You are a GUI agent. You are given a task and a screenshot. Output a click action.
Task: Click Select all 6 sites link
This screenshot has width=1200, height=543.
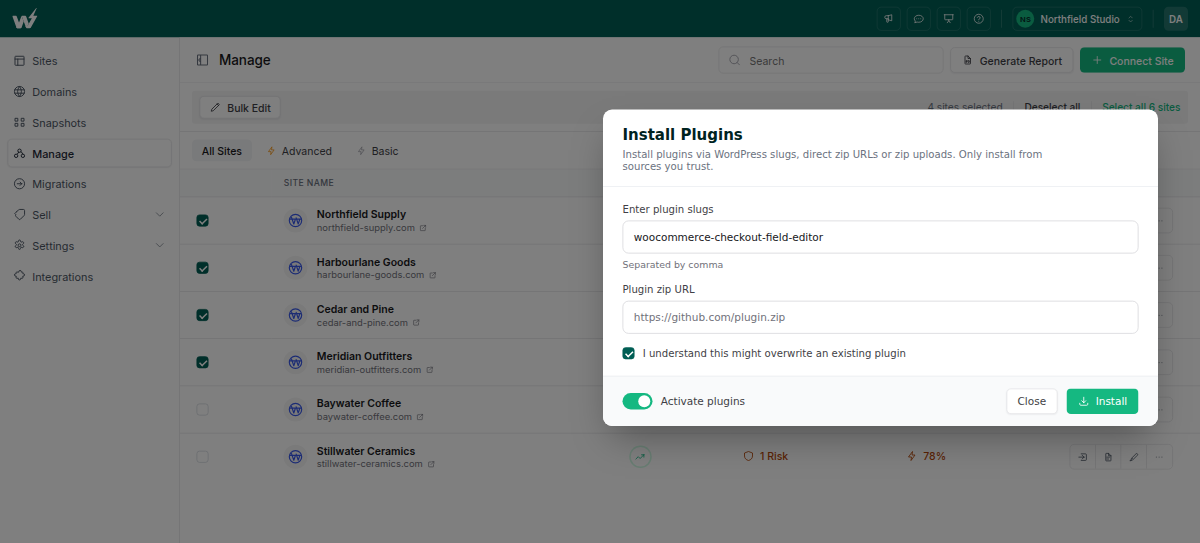pos(1141,107)
